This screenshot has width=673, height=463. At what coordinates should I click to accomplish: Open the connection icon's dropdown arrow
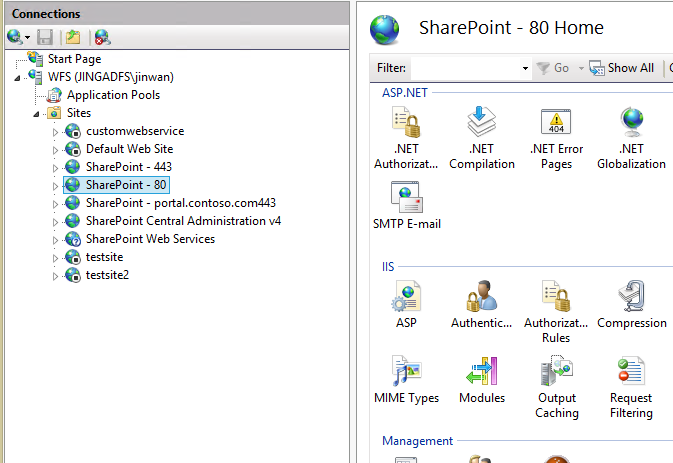click(x=27, y=38)
